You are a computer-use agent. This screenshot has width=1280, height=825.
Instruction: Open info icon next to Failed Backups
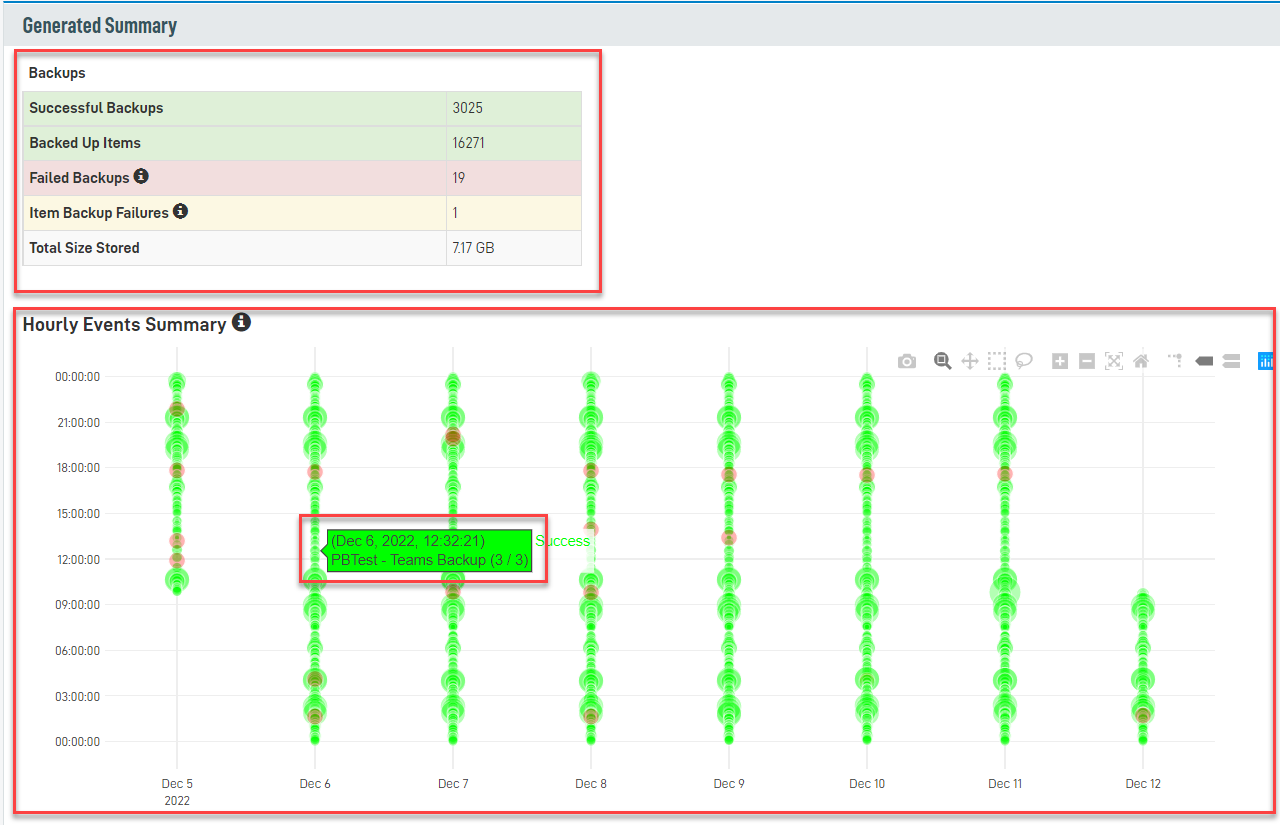141,176
